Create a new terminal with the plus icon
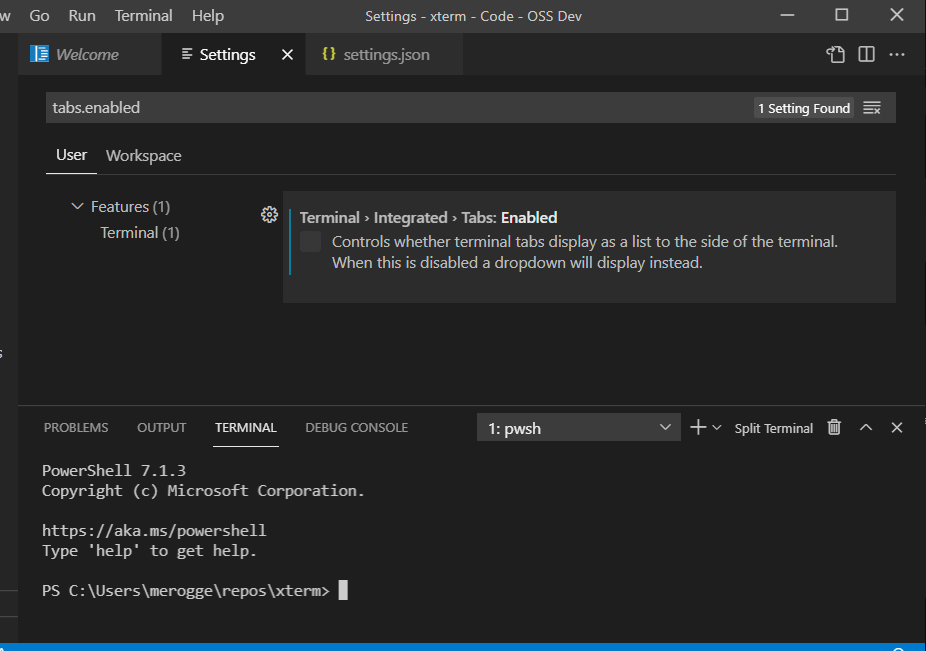This screenshot has width=926, height=651. point(697,427)
